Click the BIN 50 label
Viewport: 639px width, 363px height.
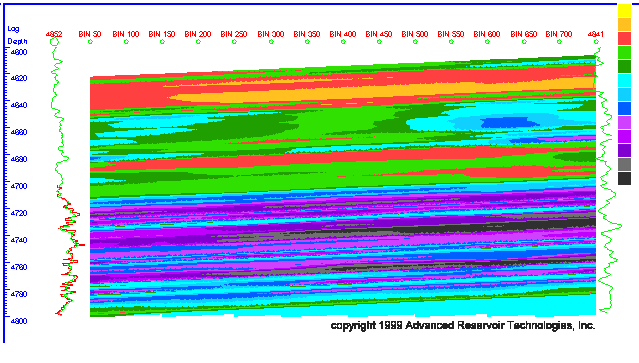pos(90,34)
